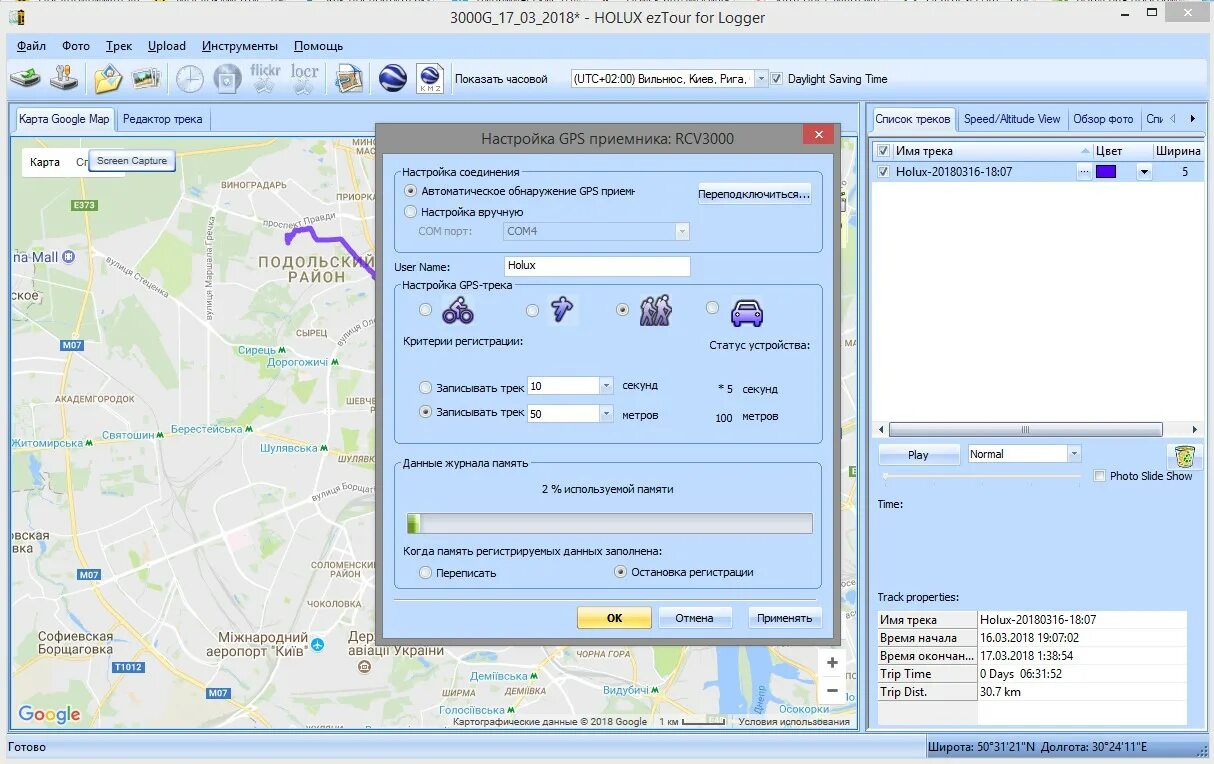
Task: Open the GPS device settings tools icon
Action: click(64, 78)
